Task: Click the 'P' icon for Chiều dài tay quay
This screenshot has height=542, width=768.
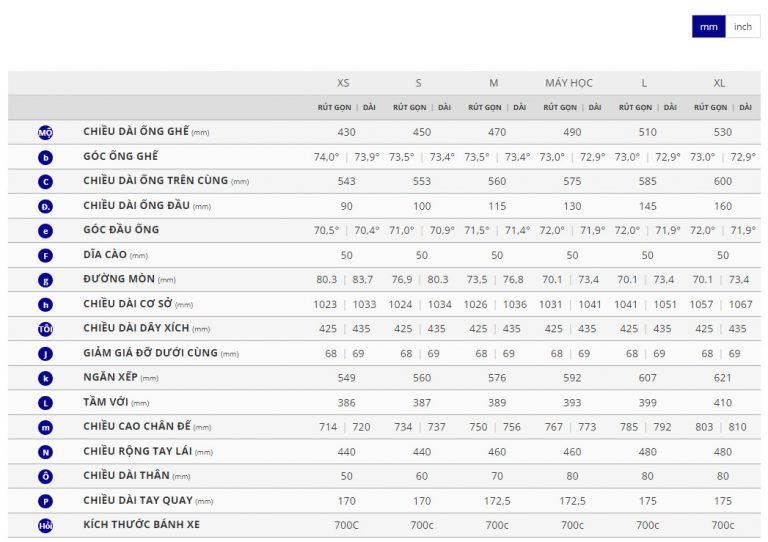Action: (x=46, y=501)
